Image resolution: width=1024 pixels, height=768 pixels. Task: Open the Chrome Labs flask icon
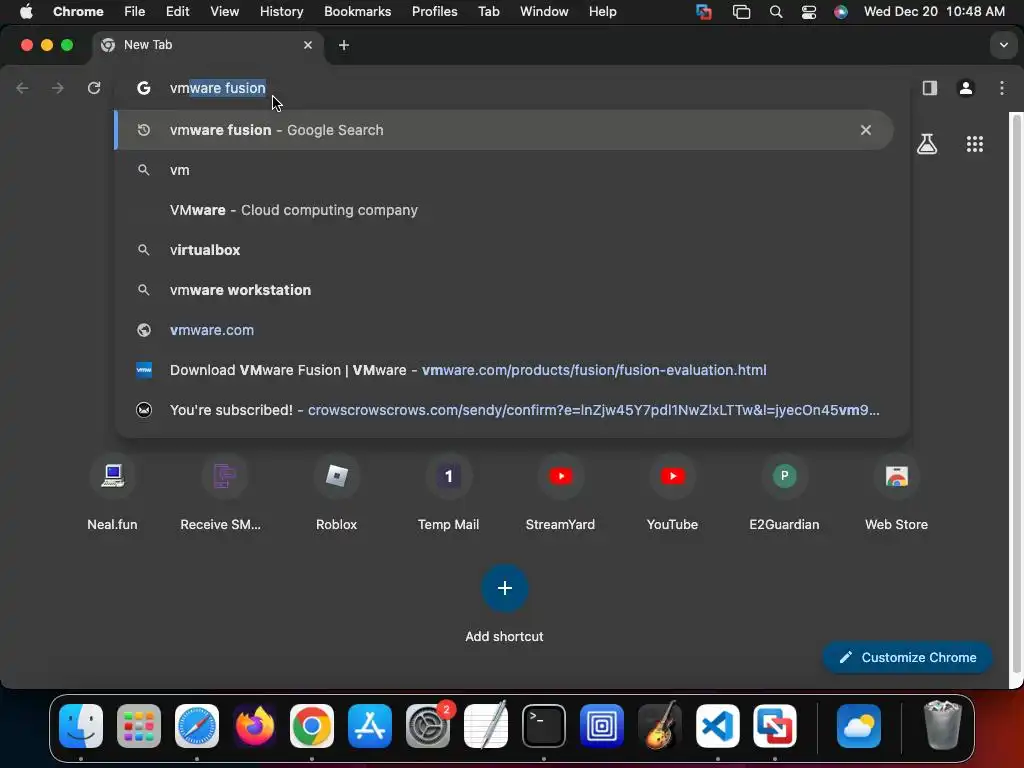[927, 144]
